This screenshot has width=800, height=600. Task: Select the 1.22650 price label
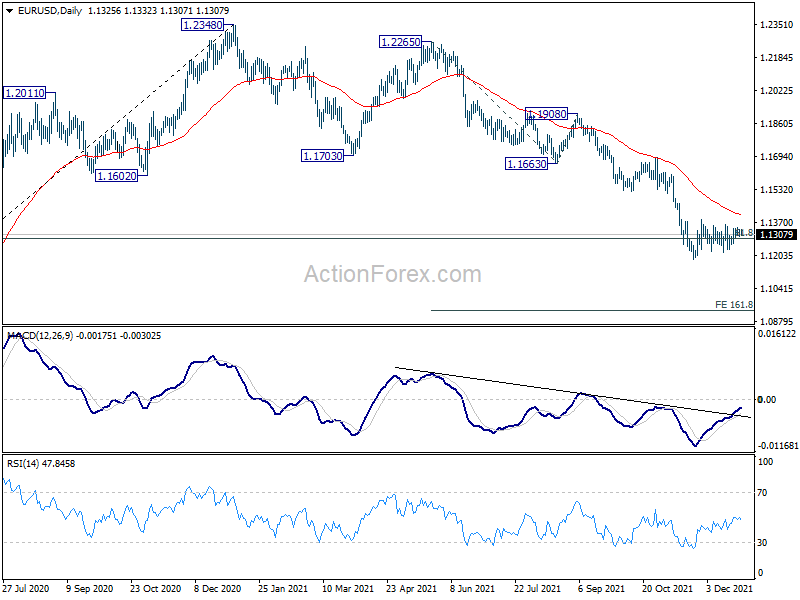tap(401, 42)
